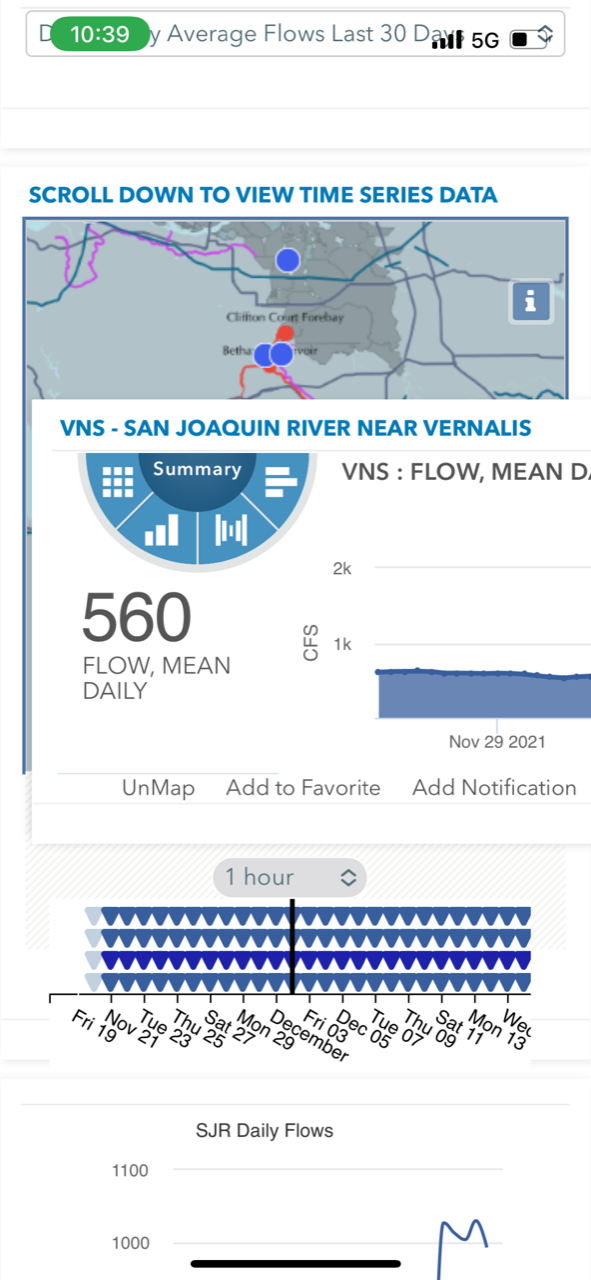591x1280 pixels.
Task: Click the northern blue station marker on map
Action: pos(288,260)
